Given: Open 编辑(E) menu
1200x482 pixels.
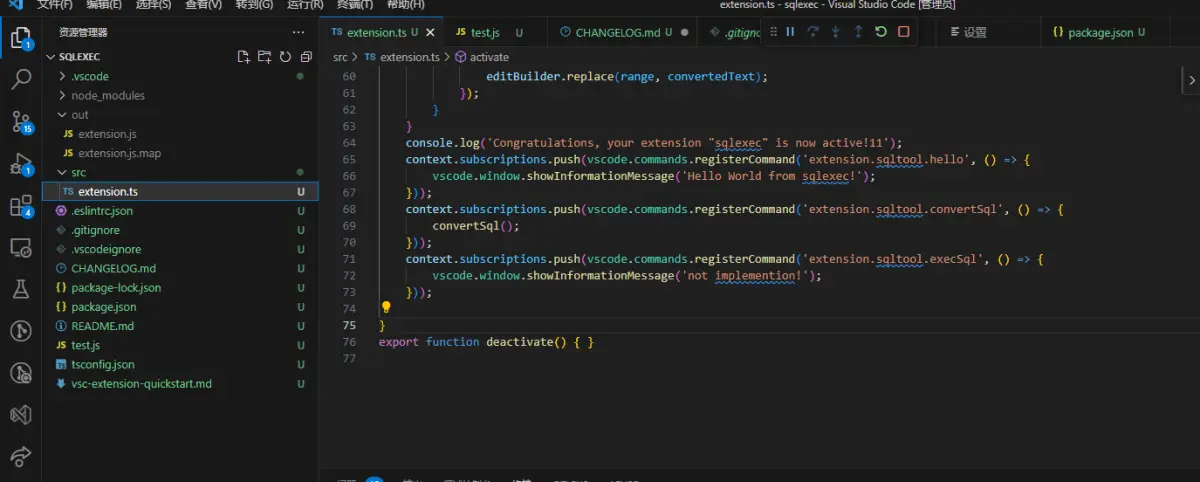Looking at the screenshot, I should pyautogui.click(x=104, y=5).
